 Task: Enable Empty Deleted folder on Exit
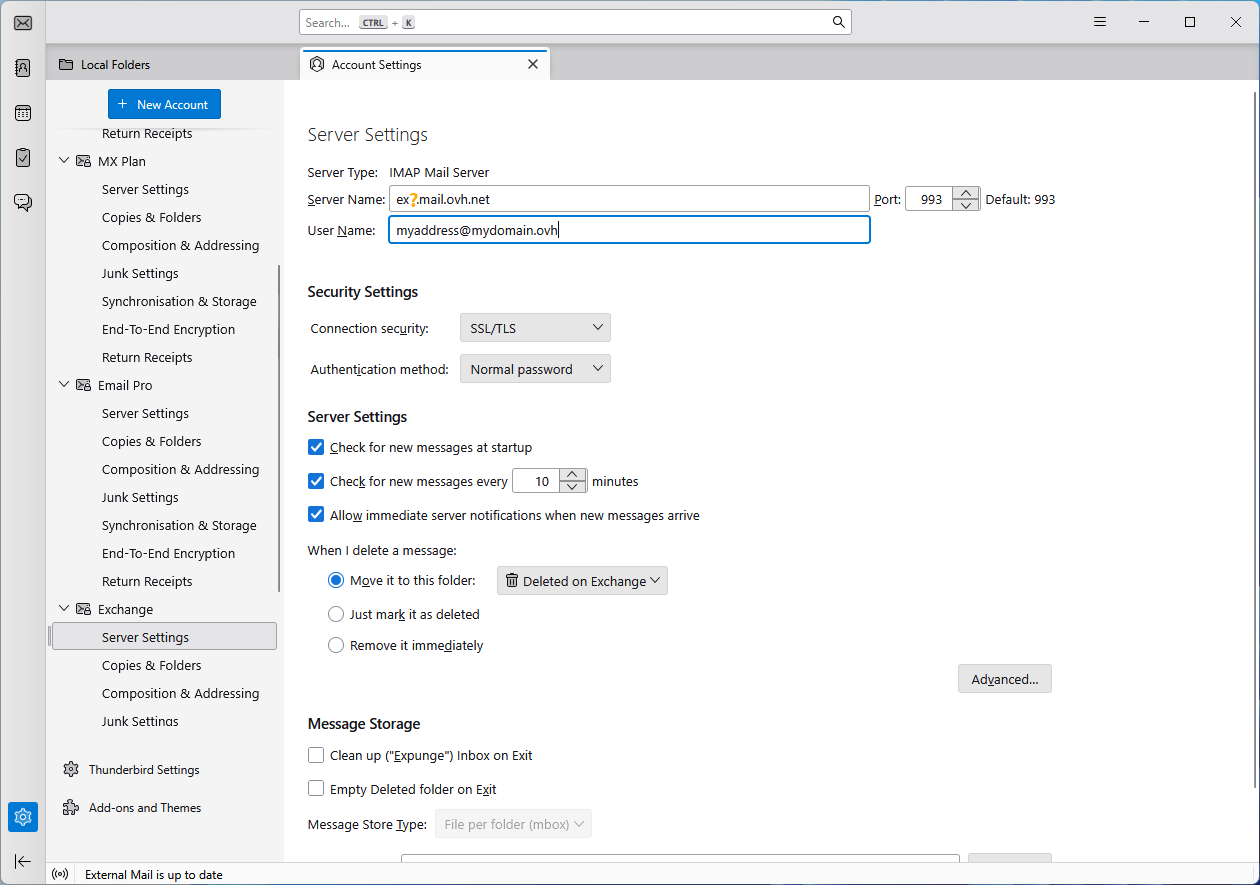pyautogui.click(x=316, y=789)
